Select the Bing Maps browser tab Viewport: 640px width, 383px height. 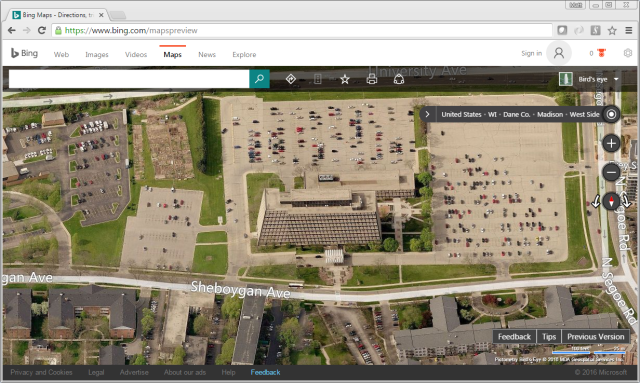[57, 15]
